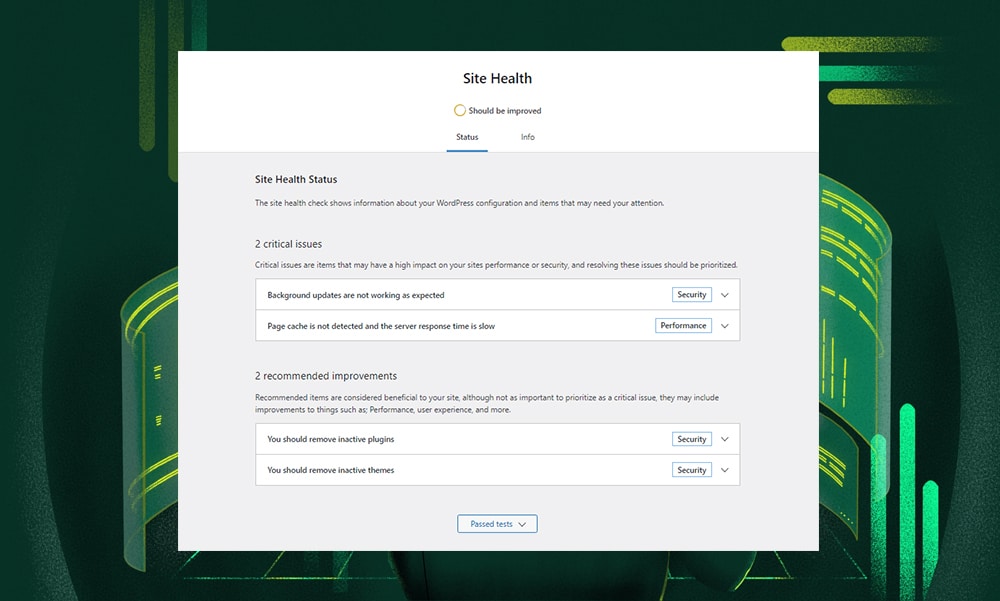Open the "Passed tests" dropdown
1000x601 pixels.
pos(497,523)
